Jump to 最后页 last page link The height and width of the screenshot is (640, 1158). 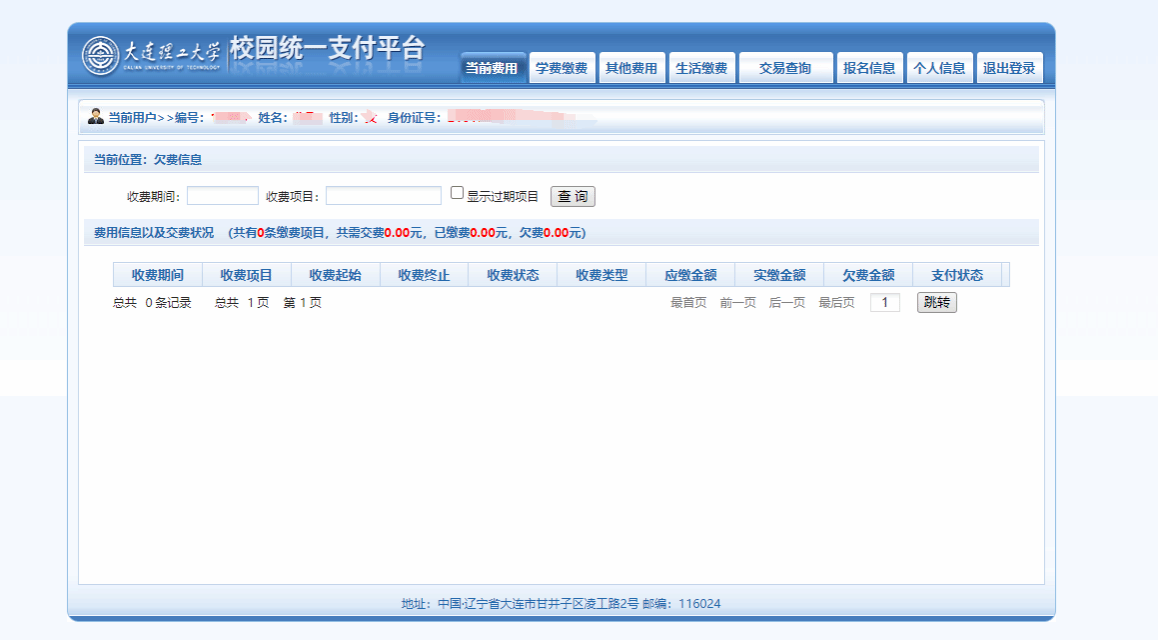click(837, 303)
